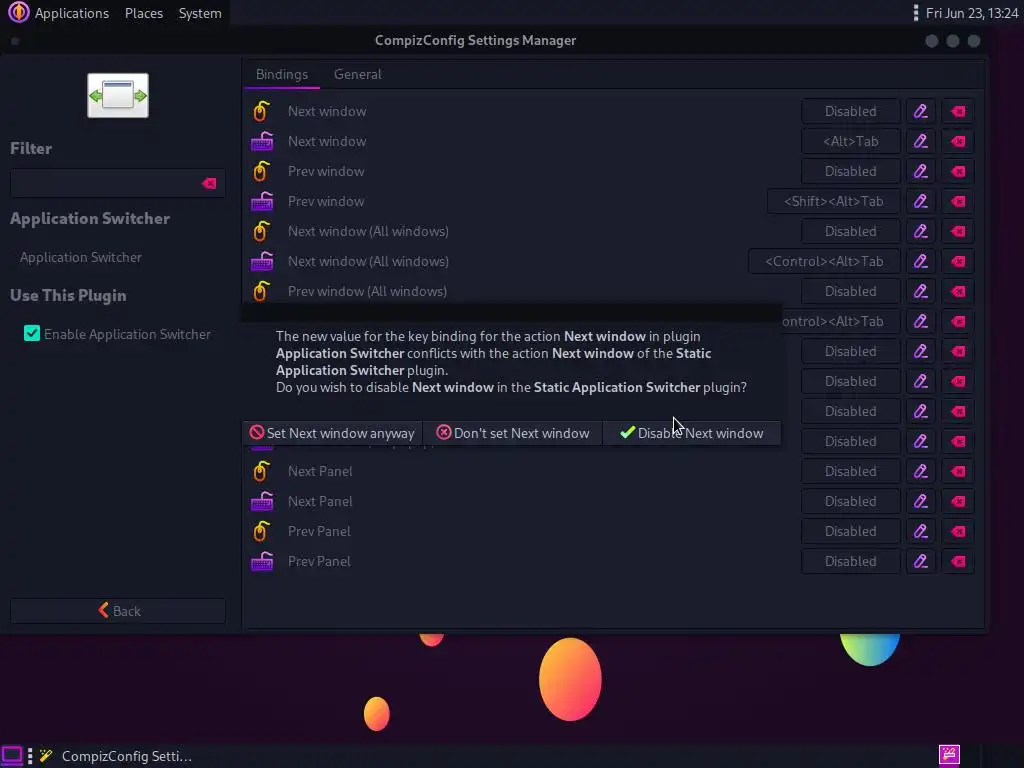Screen dimensions: 1024x768
Task: Click Disabled value for Next window mouse binding
Action: click(850, 111)
